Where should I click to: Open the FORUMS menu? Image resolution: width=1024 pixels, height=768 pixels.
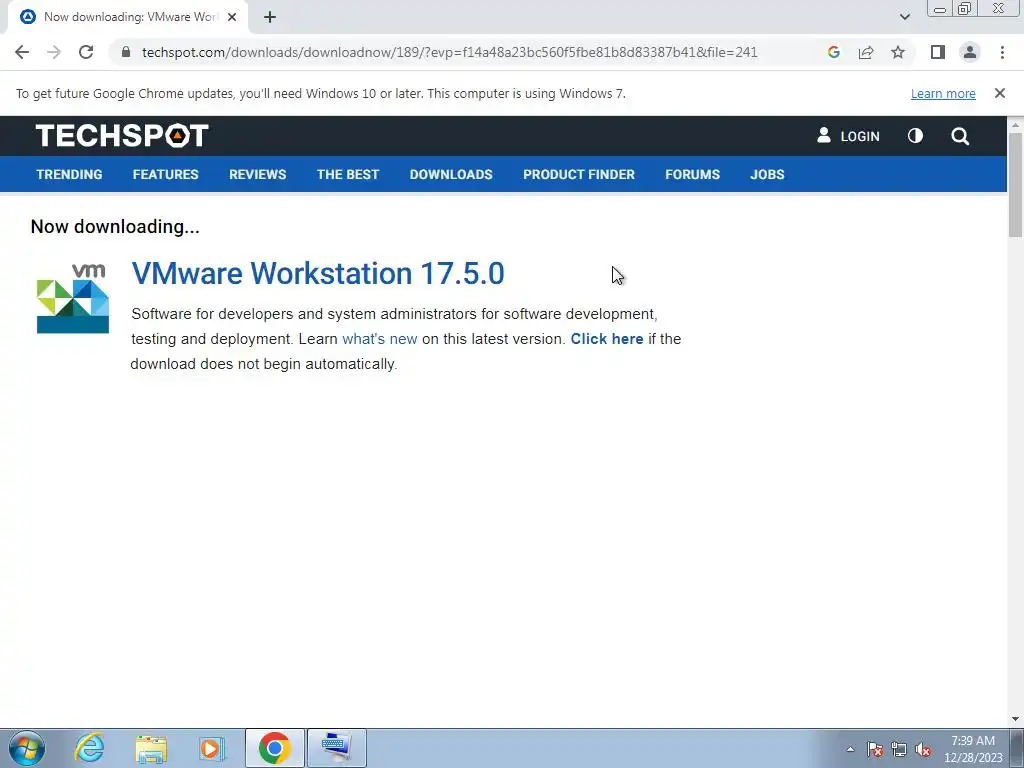coord(692,174)
